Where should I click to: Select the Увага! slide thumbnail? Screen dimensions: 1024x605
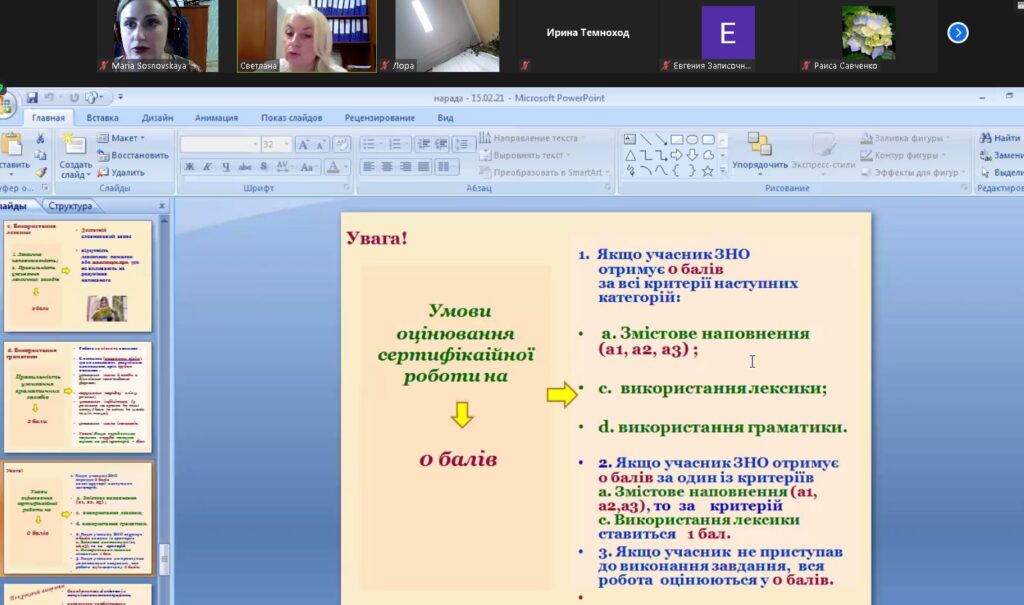(78, 517)
